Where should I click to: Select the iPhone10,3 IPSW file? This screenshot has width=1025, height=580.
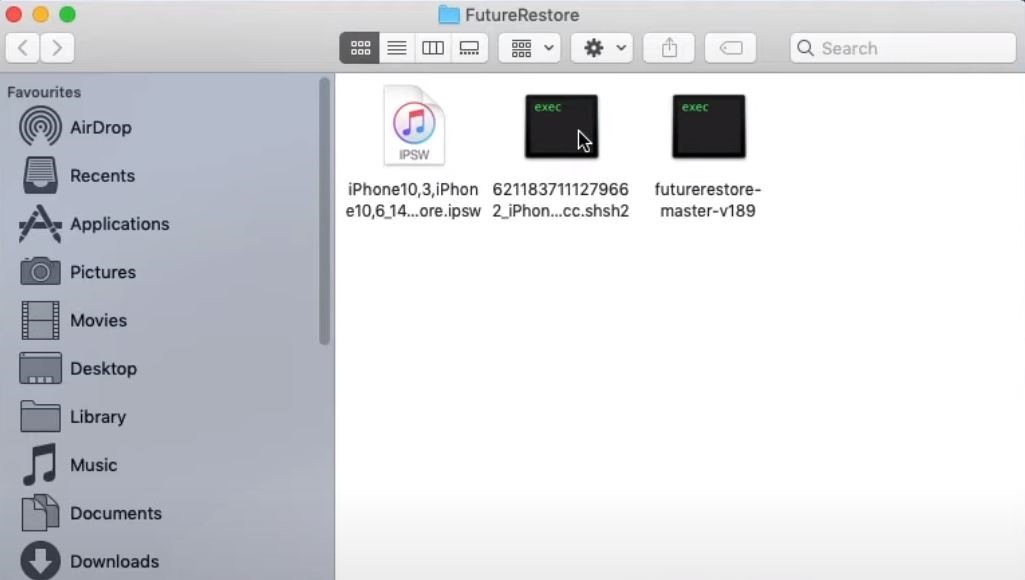point(413,124)
